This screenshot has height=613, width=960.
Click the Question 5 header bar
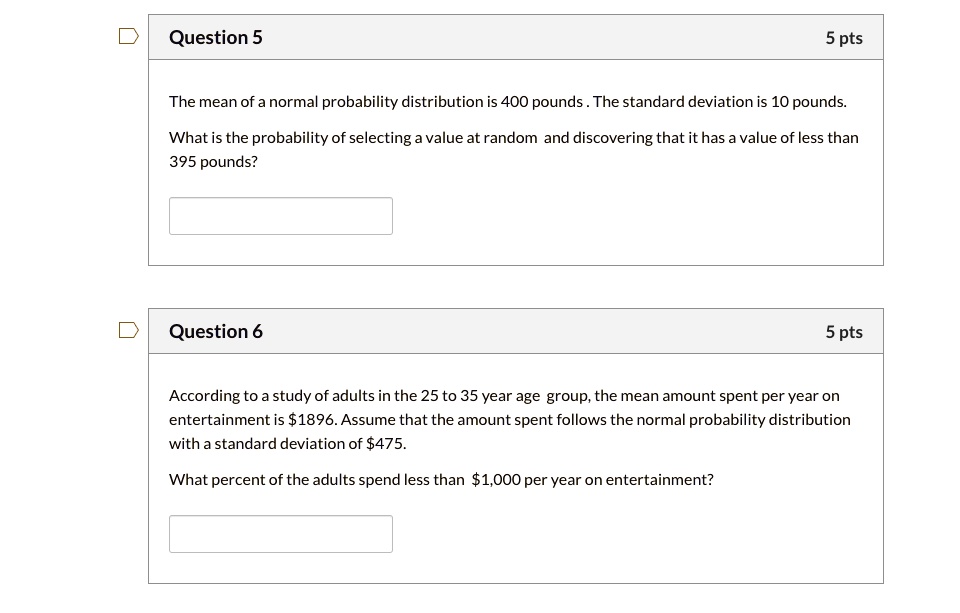pos(515,37)
